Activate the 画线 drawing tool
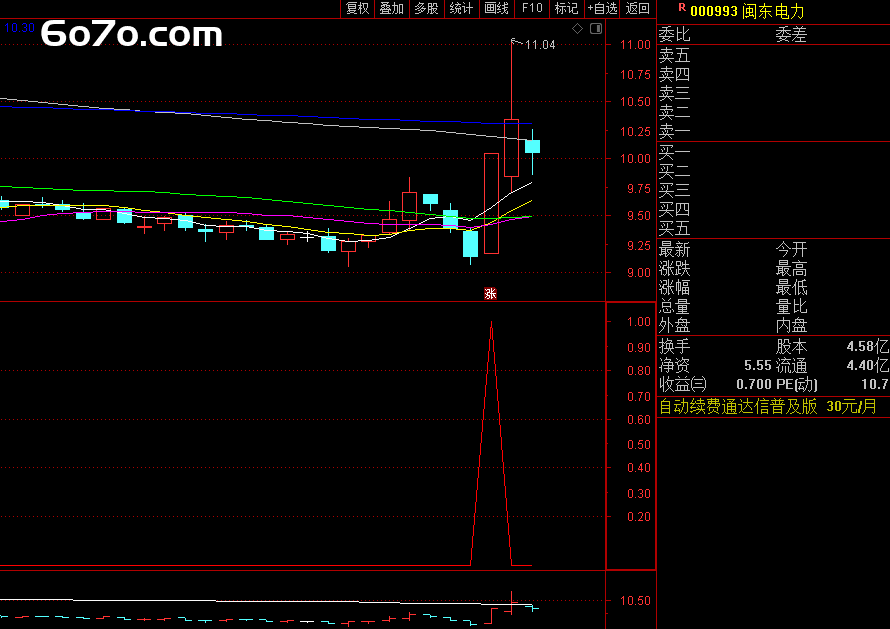The height and width of the screenshot is (629, 890). (x=496, y=9)
